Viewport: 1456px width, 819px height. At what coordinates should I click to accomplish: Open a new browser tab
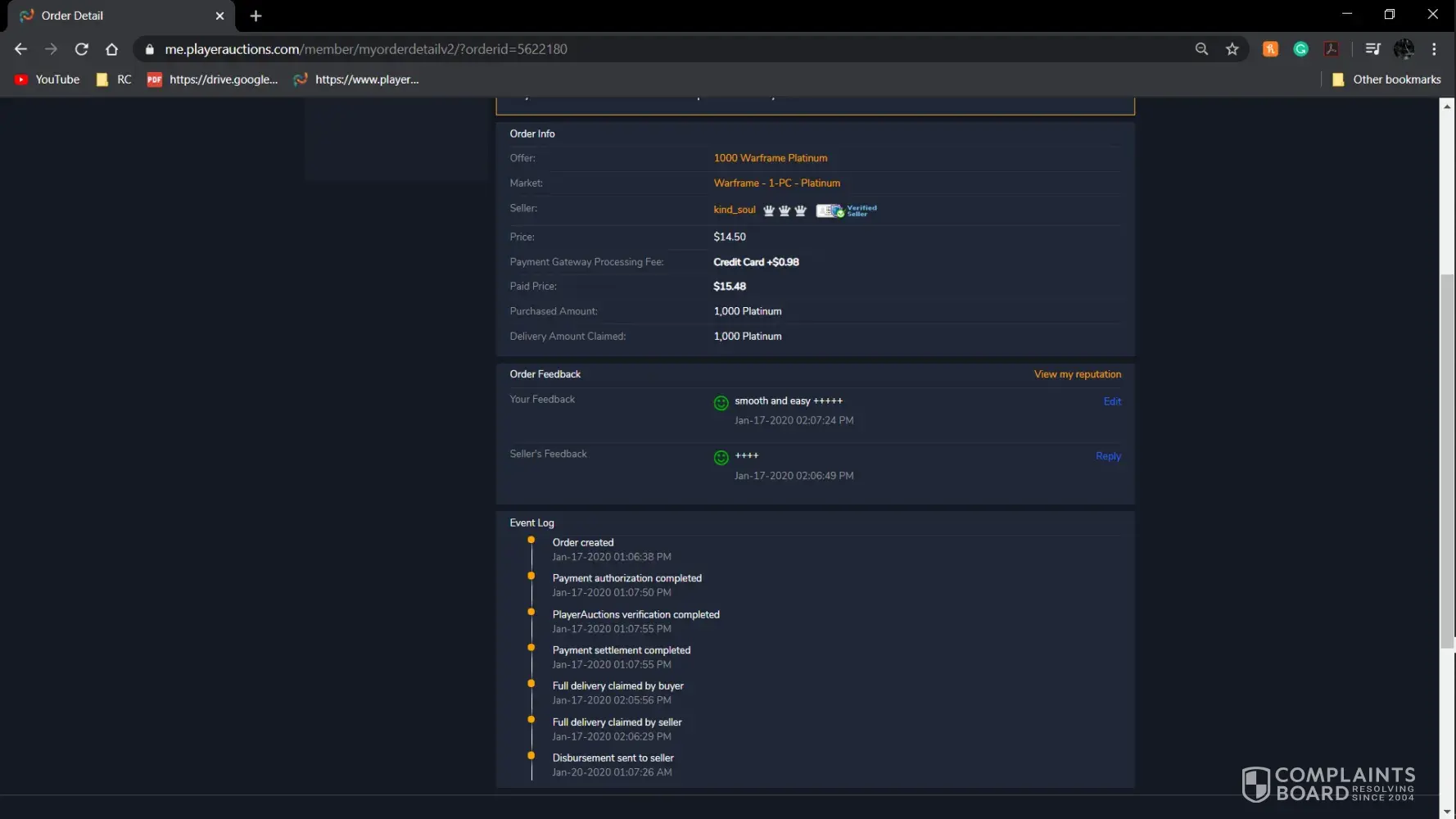[x=255, y=16]
